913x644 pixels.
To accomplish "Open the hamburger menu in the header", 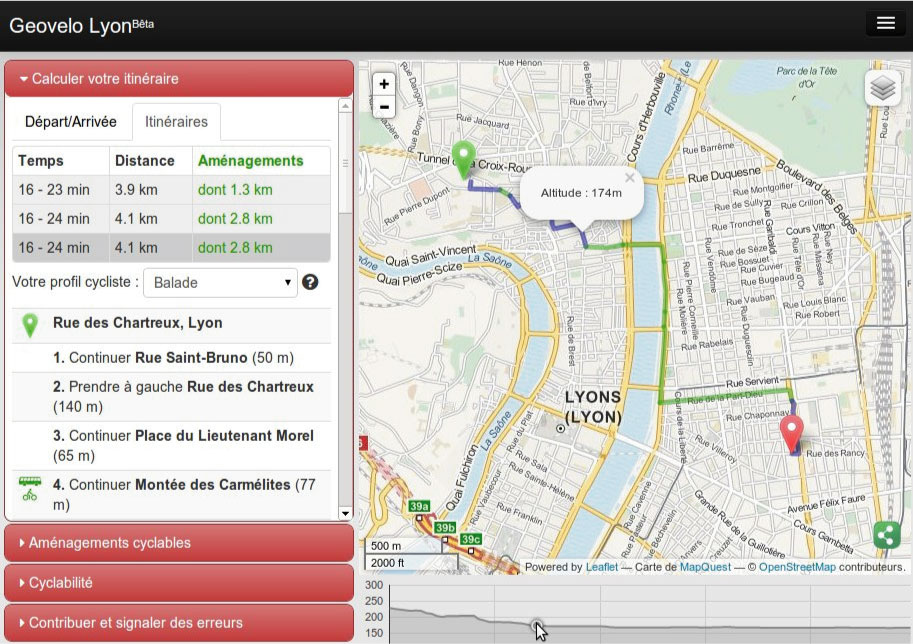I will click(x=884, y=24).
